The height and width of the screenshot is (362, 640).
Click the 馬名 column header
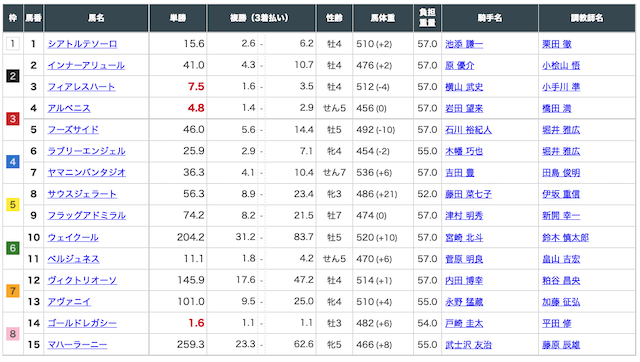96,18
